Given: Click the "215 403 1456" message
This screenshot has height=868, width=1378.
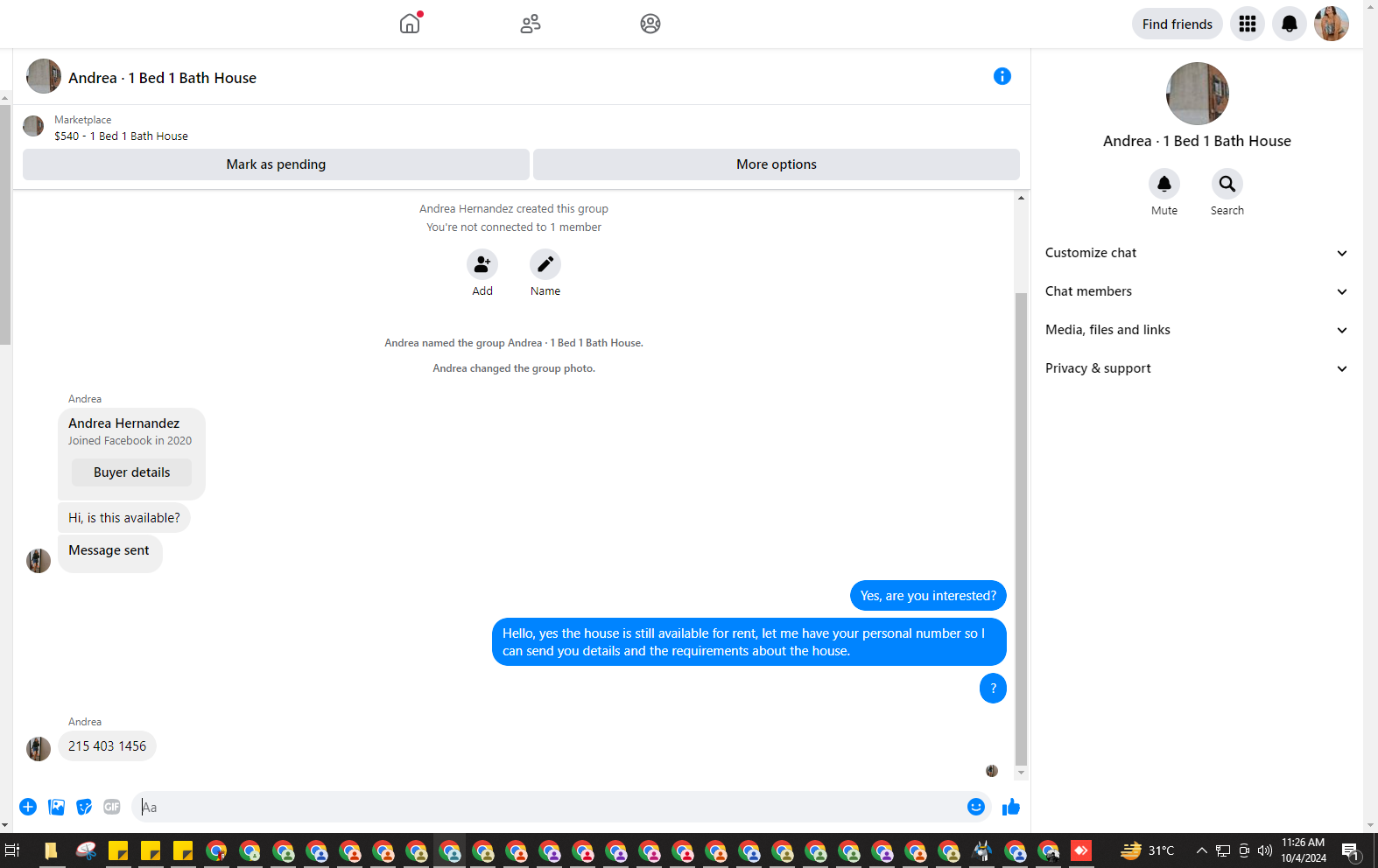Looking at the screenshot, I should click(x=107, y=746).
